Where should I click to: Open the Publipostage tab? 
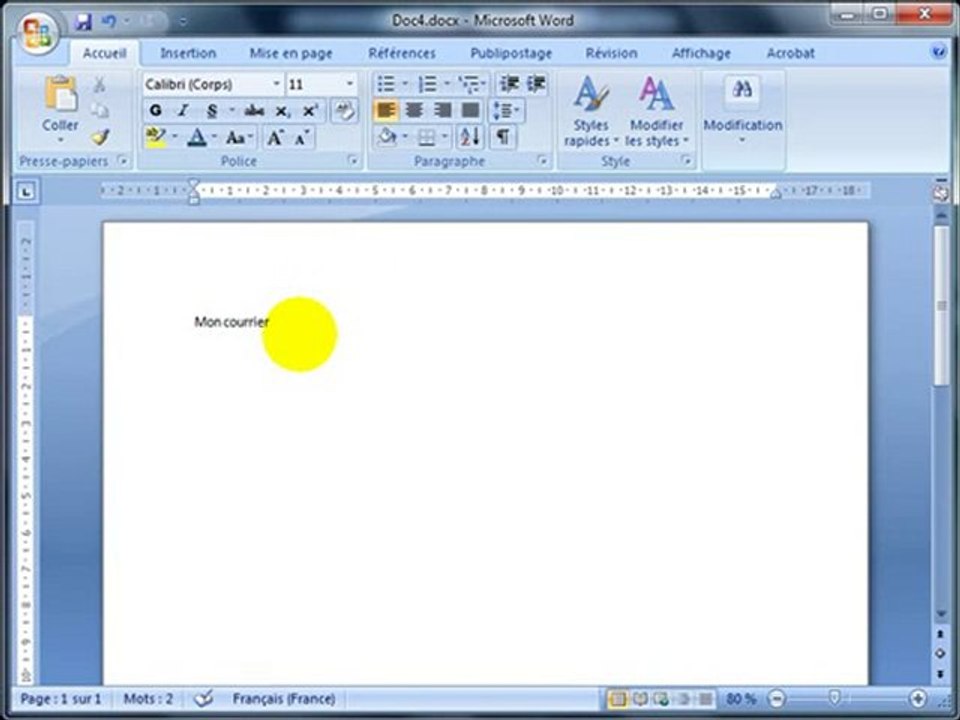[x=511, y=53]
